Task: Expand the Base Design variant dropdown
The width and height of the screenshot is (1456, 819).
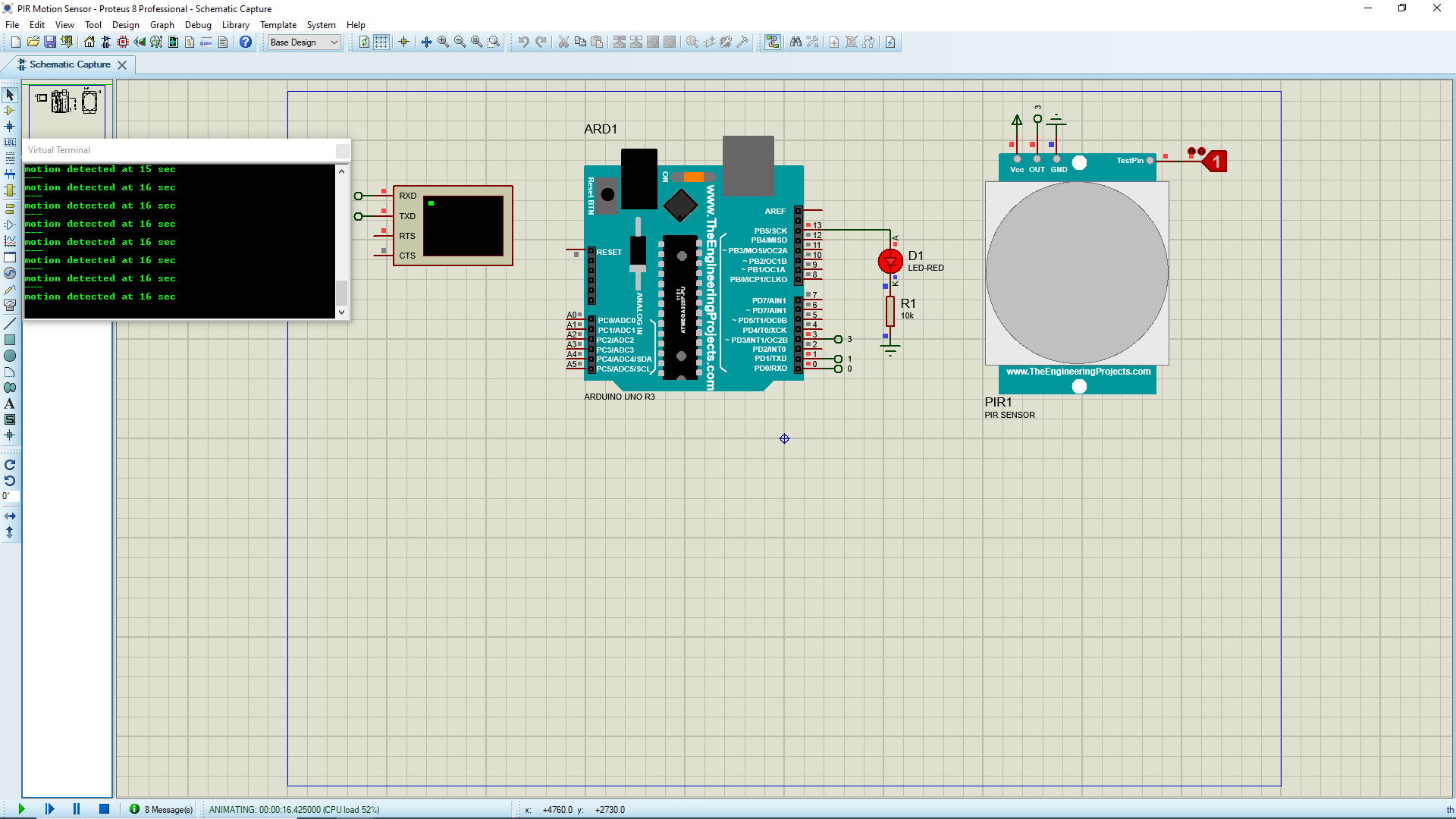Action: click(304, 42)
